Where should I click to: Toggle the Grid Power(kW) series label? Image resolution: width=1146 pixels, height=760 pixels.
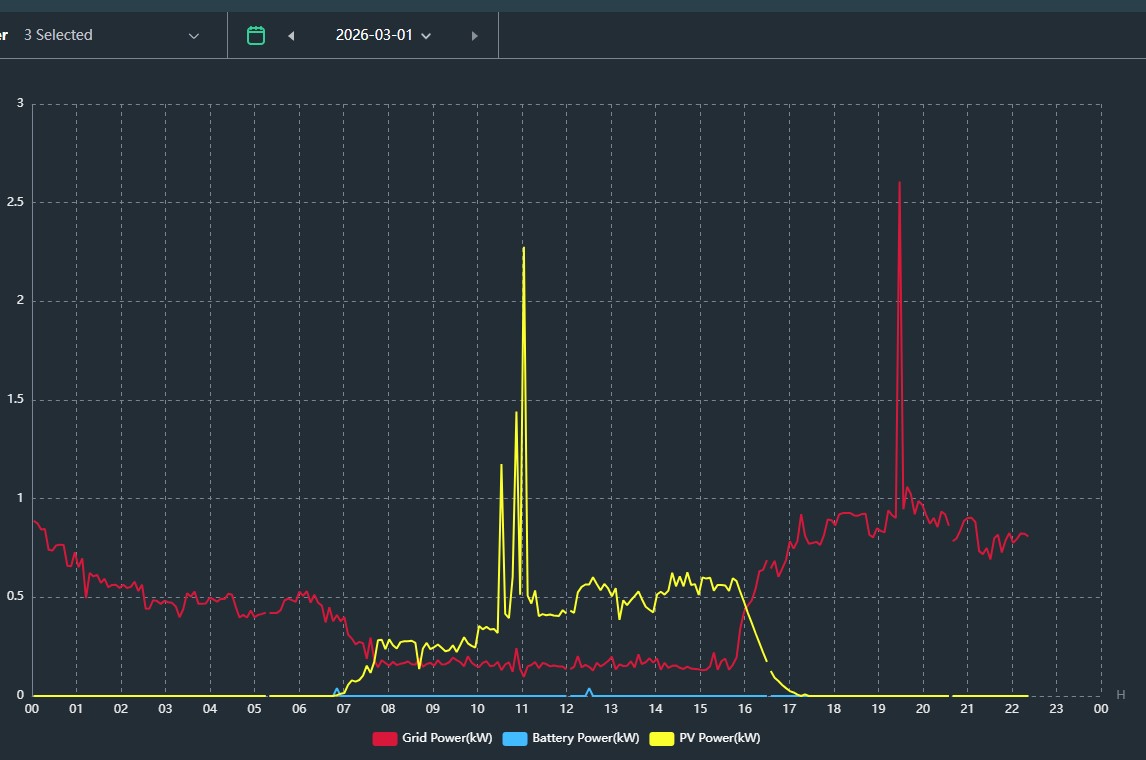447,739
